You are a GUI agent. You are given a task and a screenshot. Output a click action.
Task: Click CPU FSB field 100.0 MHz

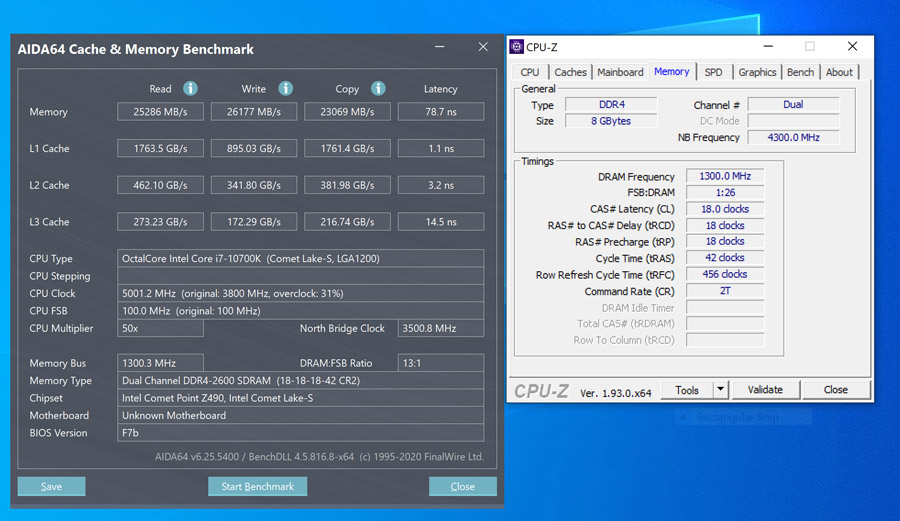(300, 311)
